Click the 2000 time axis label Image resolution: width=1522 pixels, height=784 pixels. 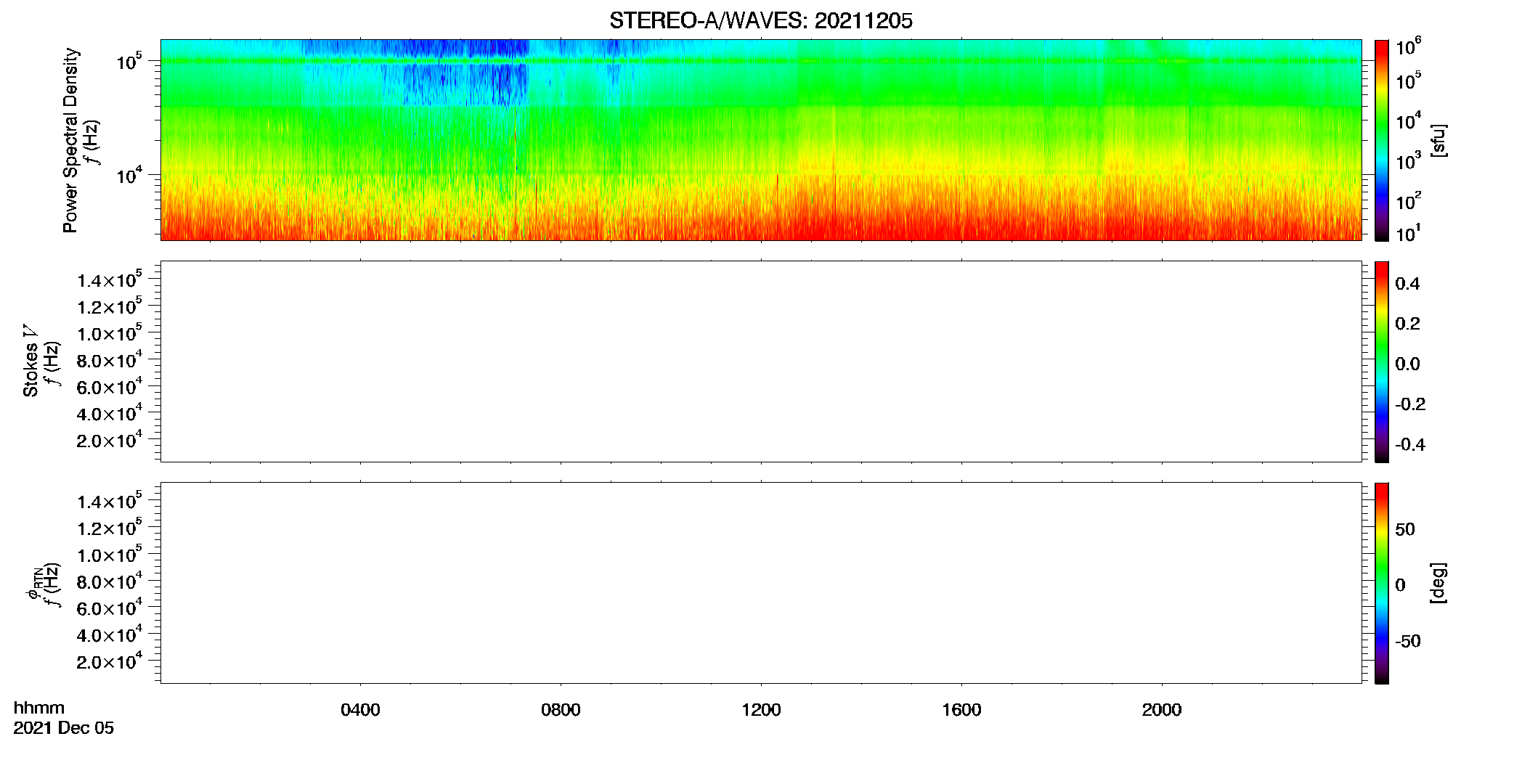point(1162,710)
